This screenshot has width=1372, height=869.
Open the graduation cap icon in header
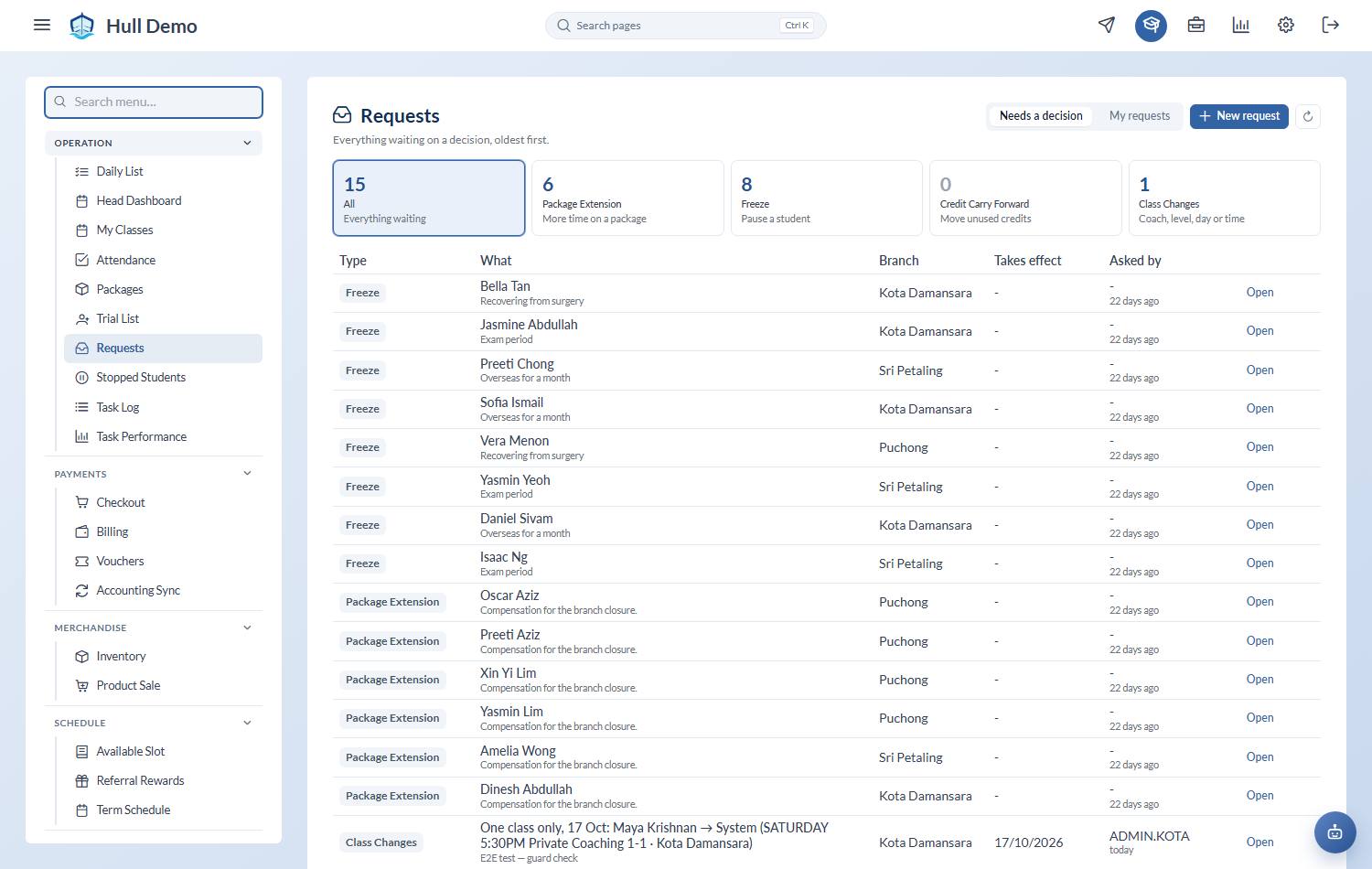[1152, 26]
